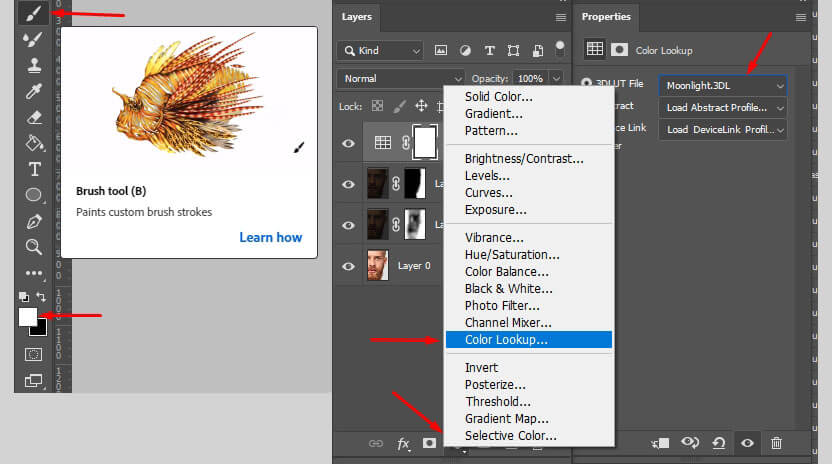Open the Normal blend mode dropdown
832x464 pixels.
click(x=401, y=79)
